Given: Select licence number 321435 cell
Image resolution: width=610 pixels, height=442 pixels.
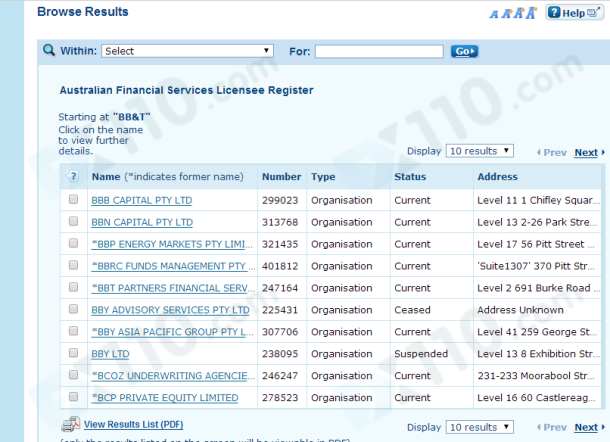Looking at the screenshot, I should 280,244.
